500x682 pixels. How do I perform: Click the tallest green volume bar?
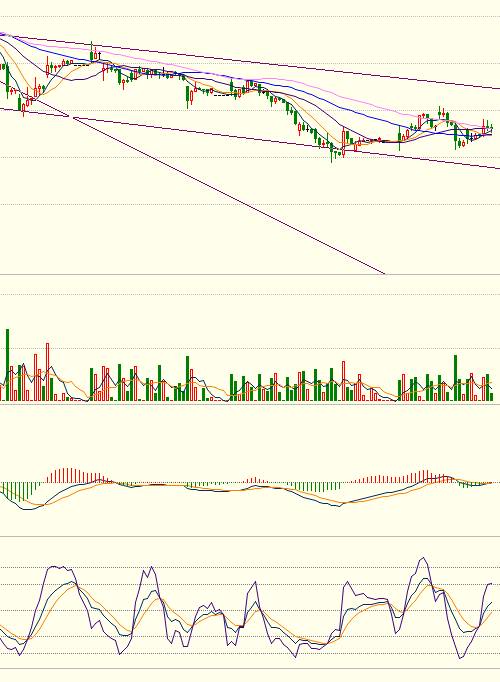pyautogui.click(x=7, y=365)
